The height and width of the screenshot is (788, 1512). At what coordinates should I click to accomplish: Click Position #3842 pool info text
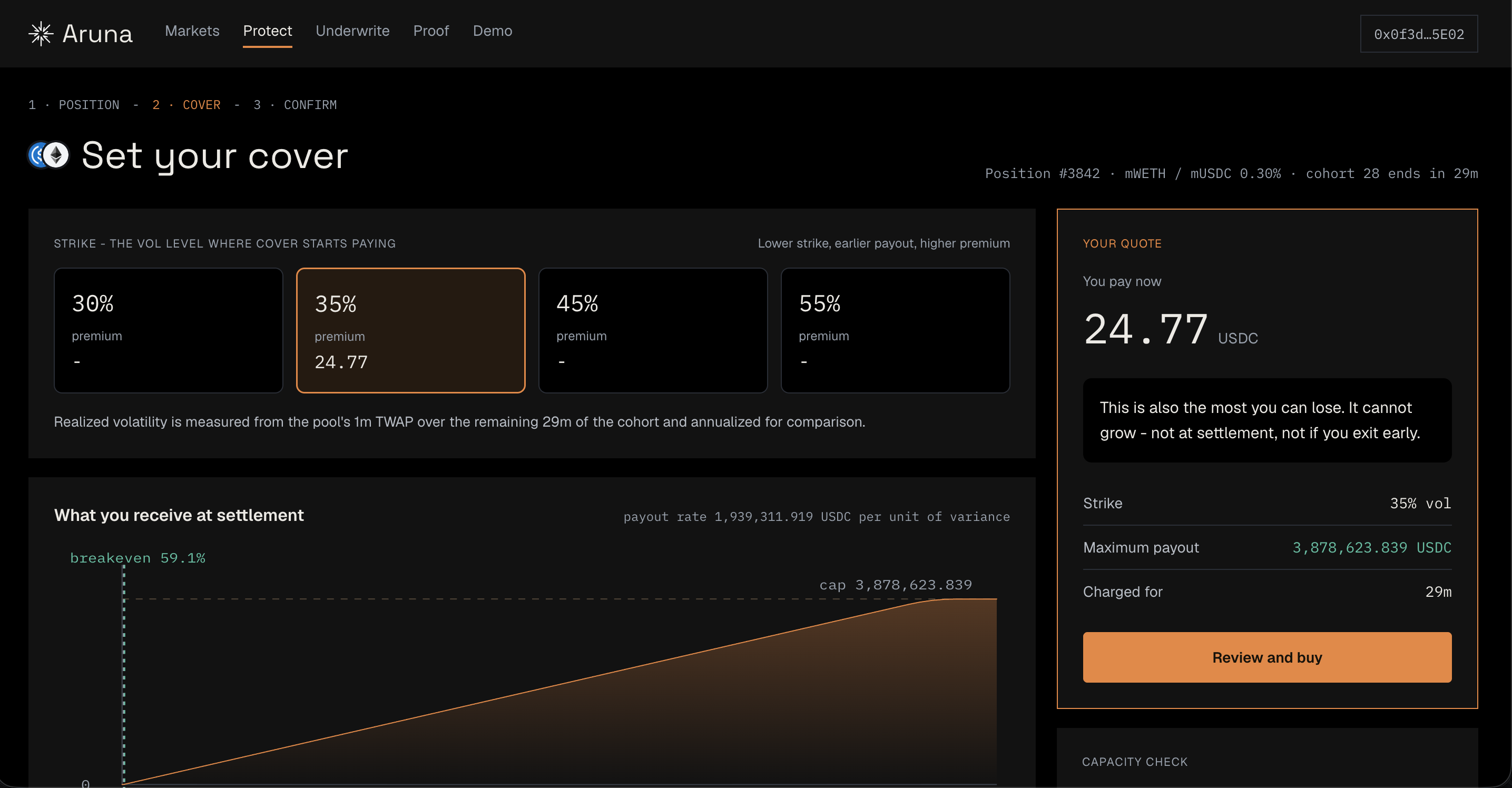1231,173
